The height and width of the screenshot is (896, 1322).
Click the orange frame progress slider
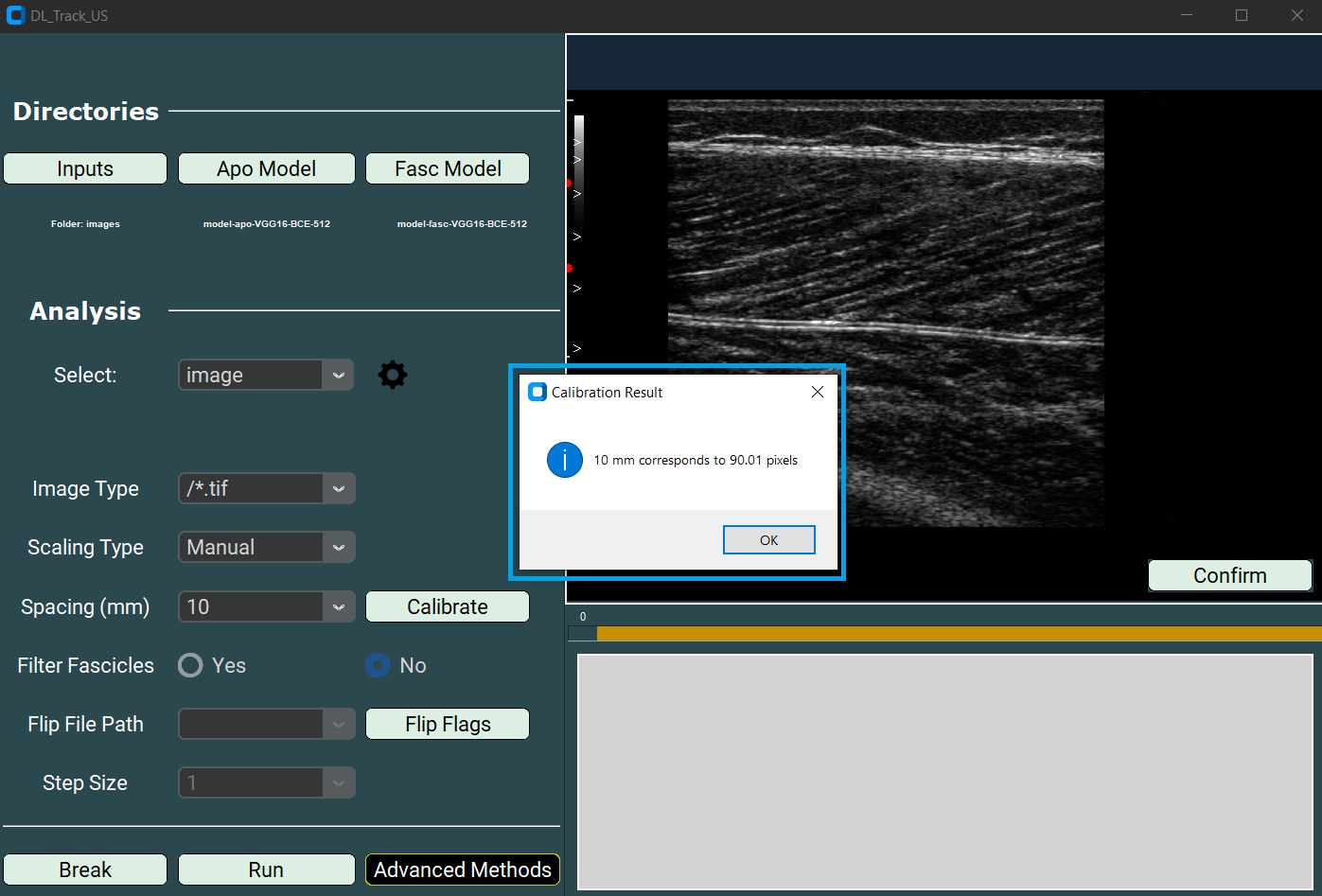tap(956, 633)
